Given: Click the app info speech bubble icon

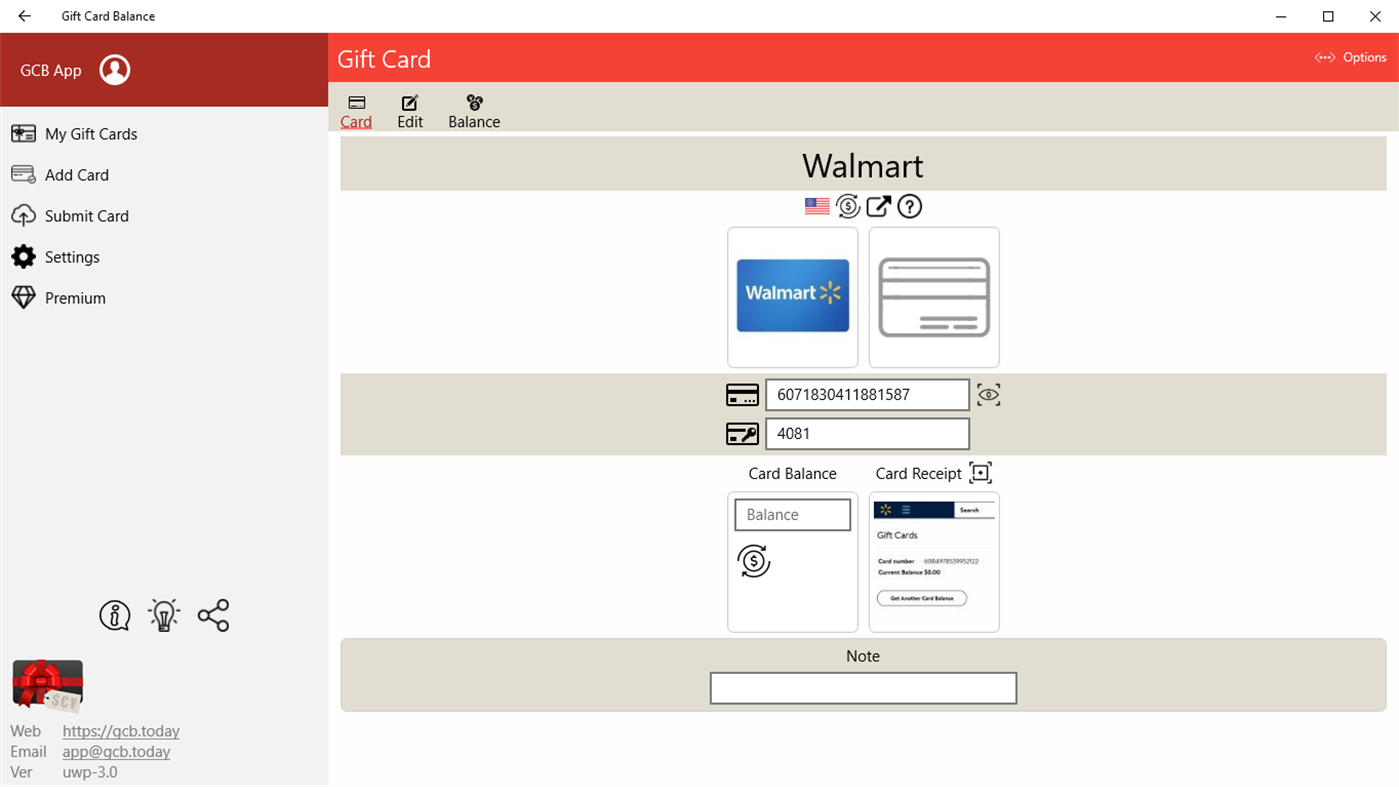Looking at the screenshot, I should point(113,615).
